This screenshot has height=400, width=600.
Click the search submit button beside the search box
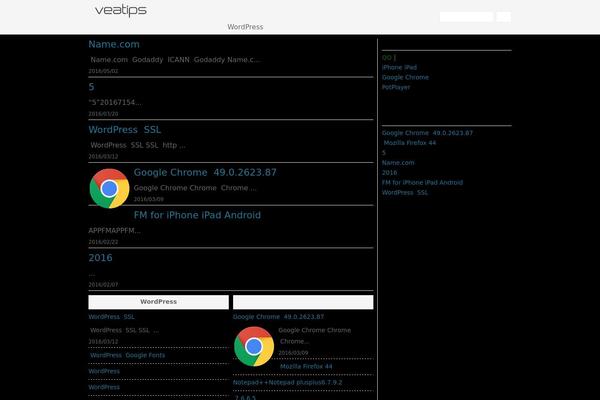click(x=503, y=17)
